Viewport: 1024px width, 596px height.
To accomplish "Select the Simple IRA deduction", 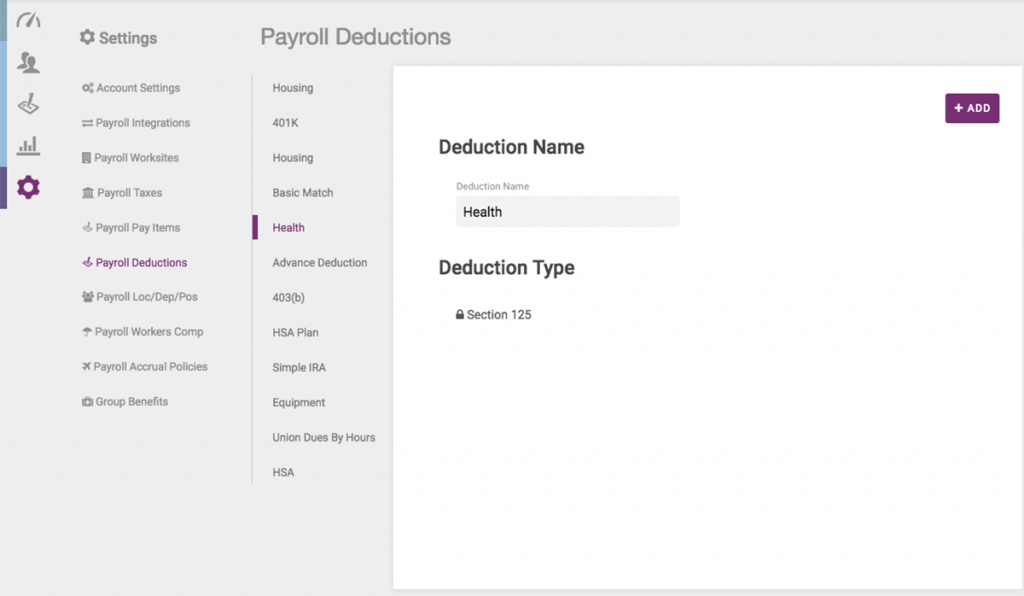I will point(299,368).
